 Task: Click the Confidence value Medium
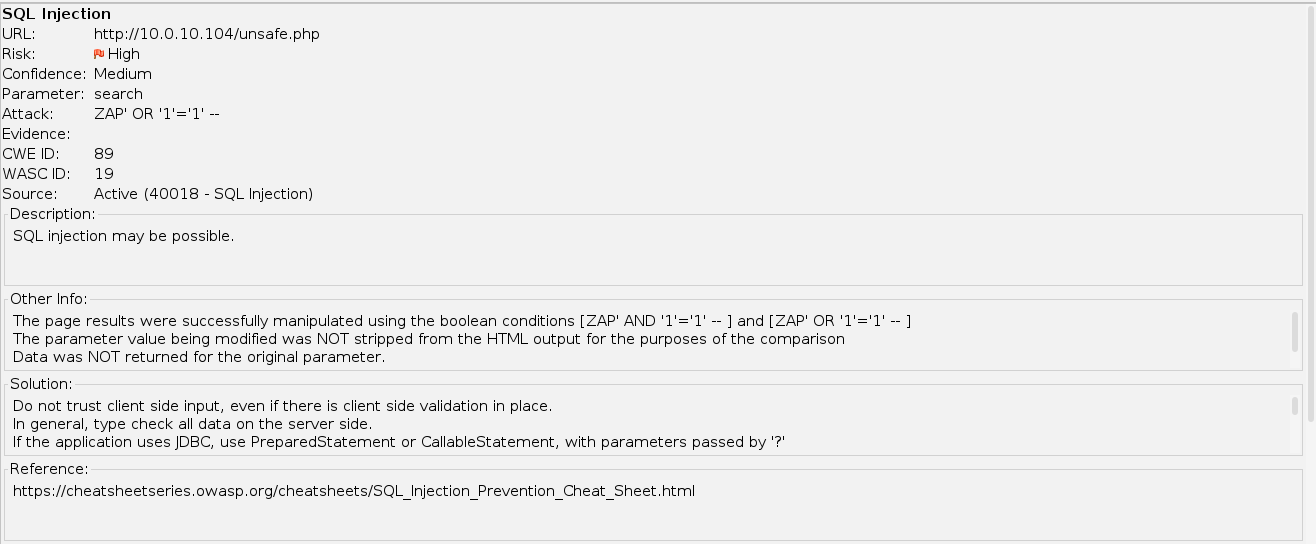point(123,74)
